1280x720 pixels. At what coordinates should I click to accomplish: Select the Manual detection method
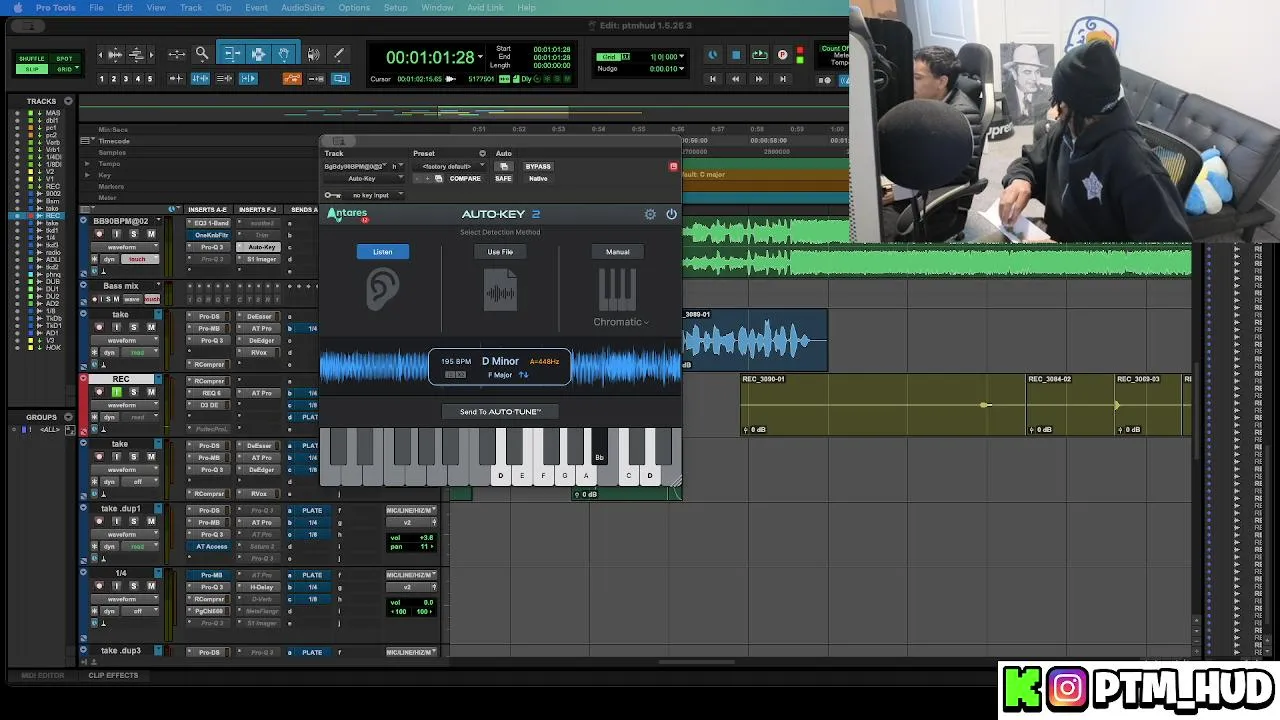[x=617, y=252]
